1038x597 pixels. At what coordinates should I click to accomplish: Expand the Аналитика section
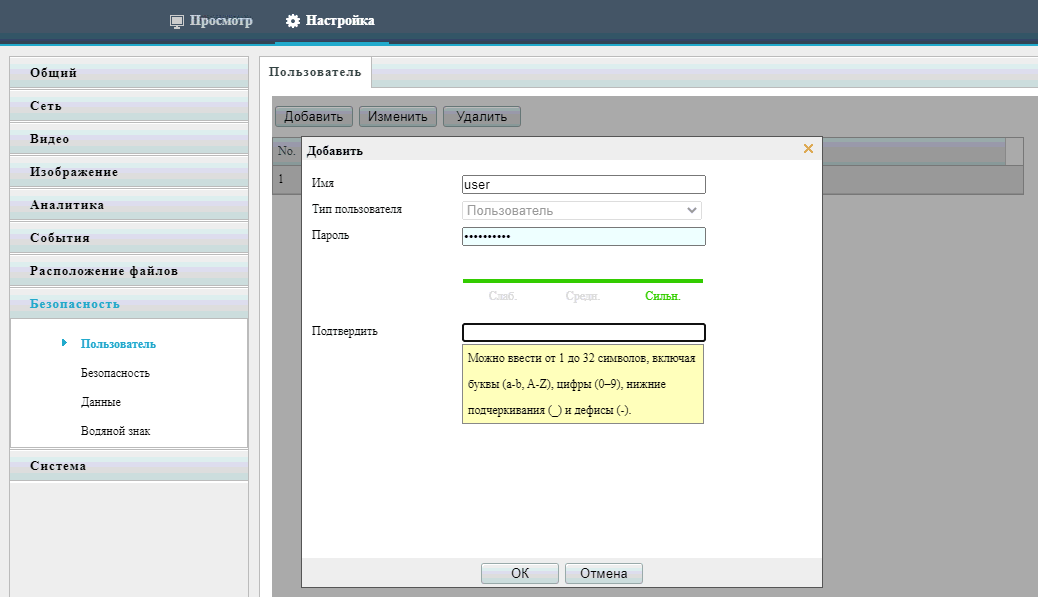pos(129,205)
